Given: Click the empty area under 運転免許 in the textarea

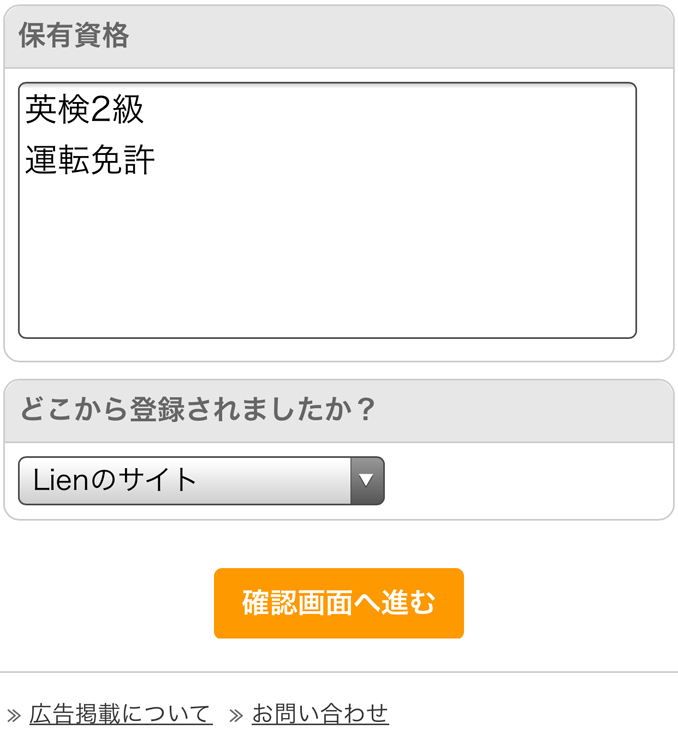Looking at the screenshot, I should click(327, 257).
